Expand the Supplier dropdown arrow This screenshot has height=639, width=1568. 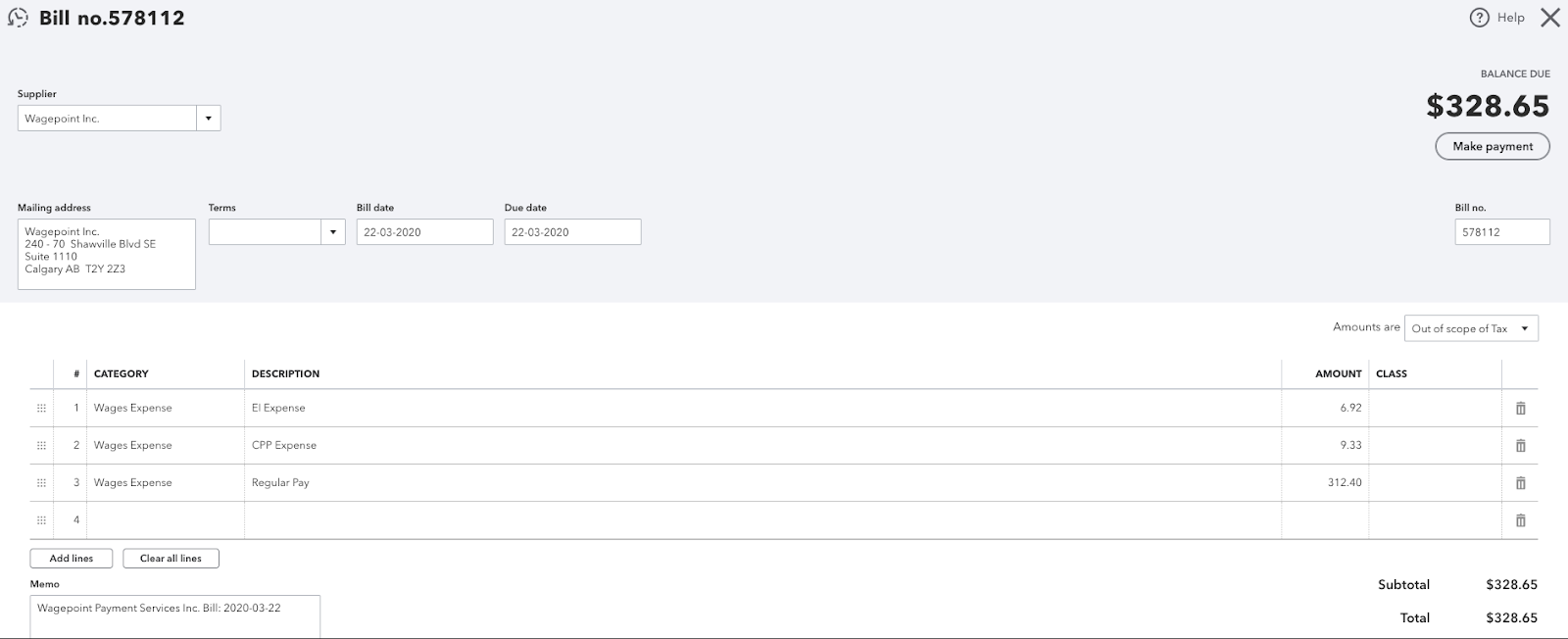208,119
